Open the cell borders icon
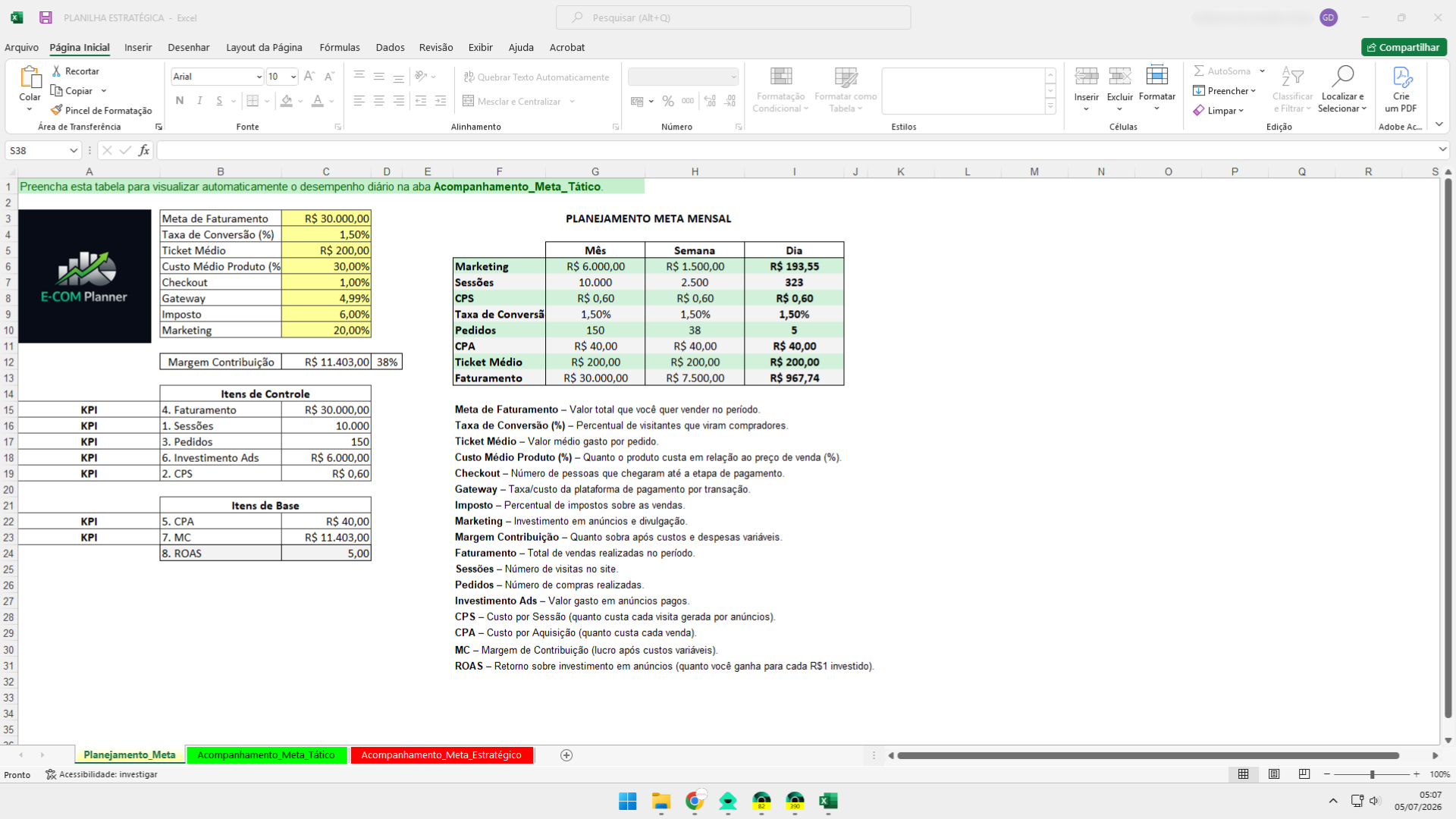Screen dimensions: 1456x819 click(x=253, y=101)
